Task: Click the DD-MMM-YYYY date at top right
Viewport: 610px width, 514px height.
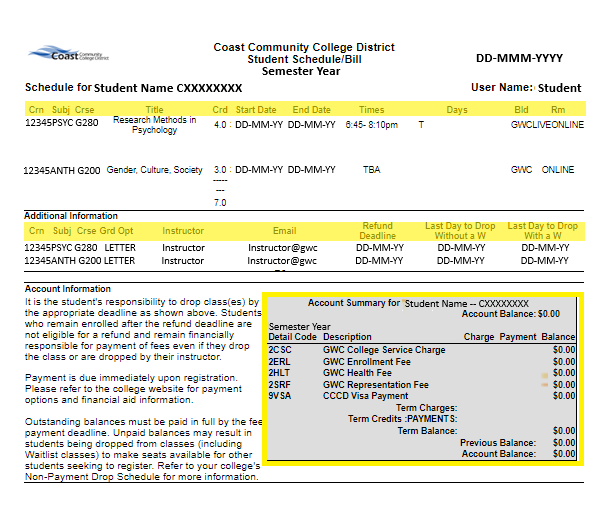Action: (519, 58)
